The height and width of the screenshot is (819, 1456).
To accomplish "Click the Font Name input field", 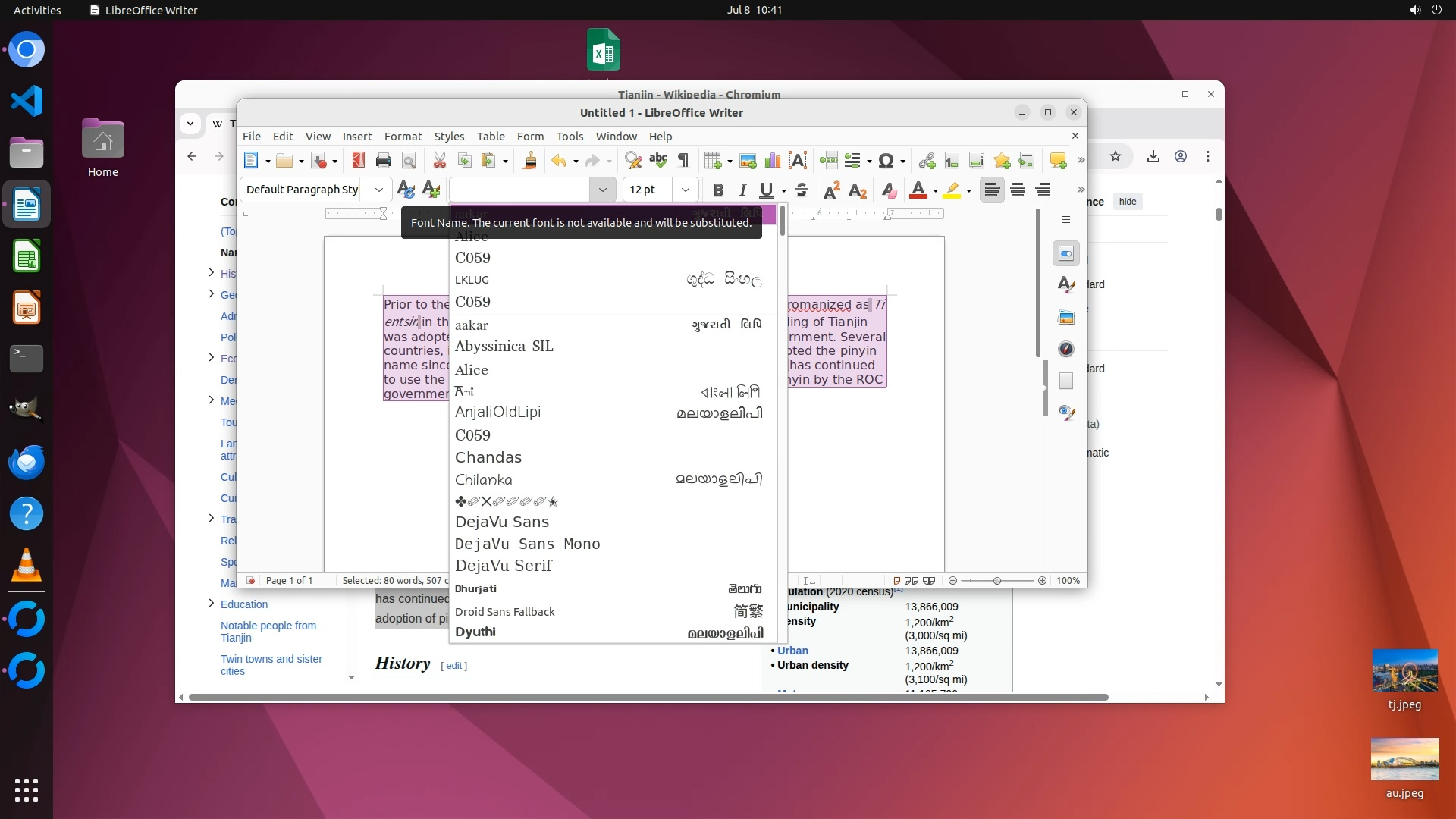I will [x=520, y=190].
